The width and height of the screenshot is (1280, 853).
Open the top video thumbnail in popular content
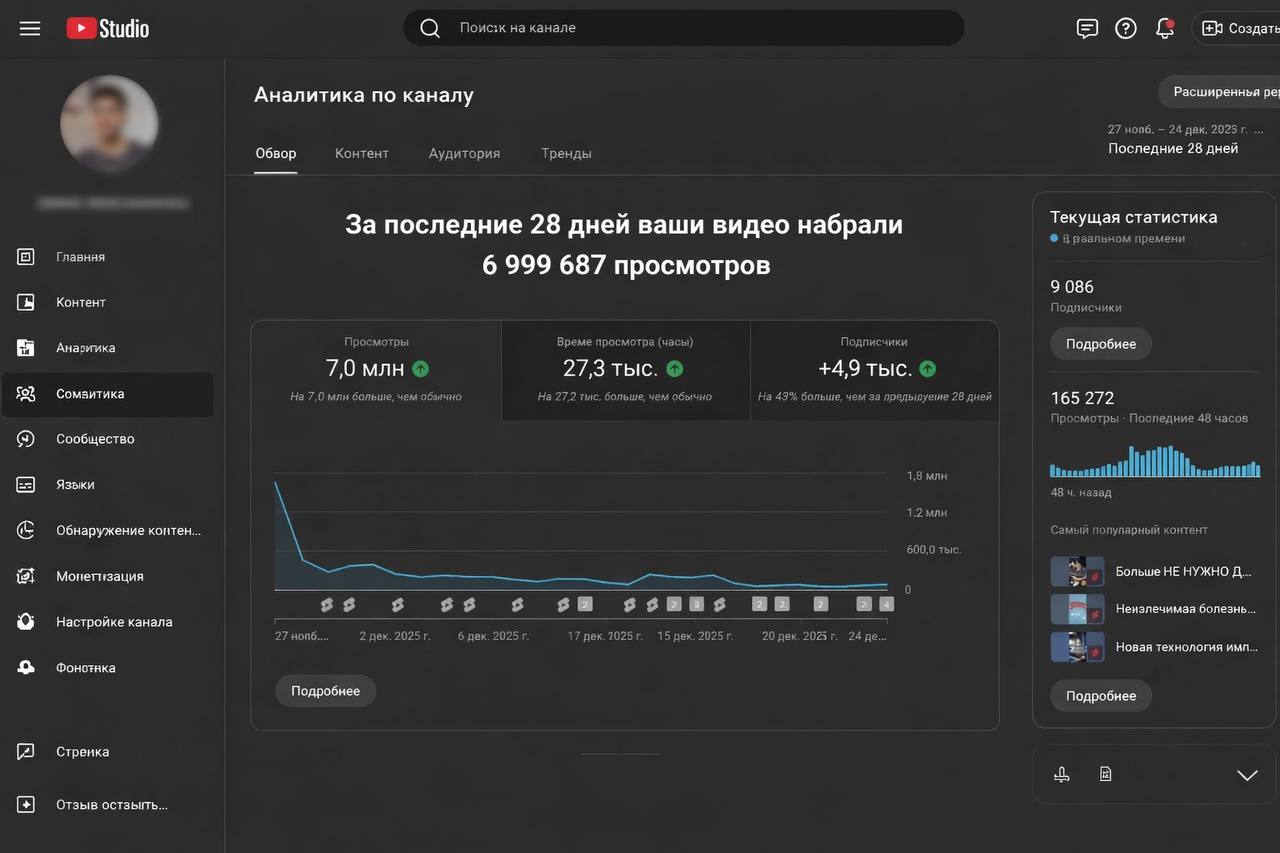(1076, 570)
